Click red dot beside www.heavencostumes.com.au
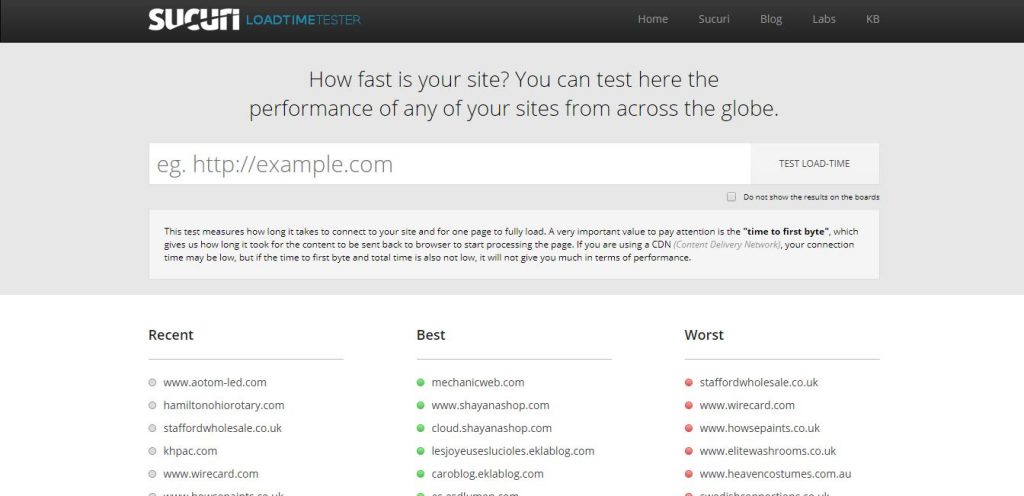 [x=688, y=474]
